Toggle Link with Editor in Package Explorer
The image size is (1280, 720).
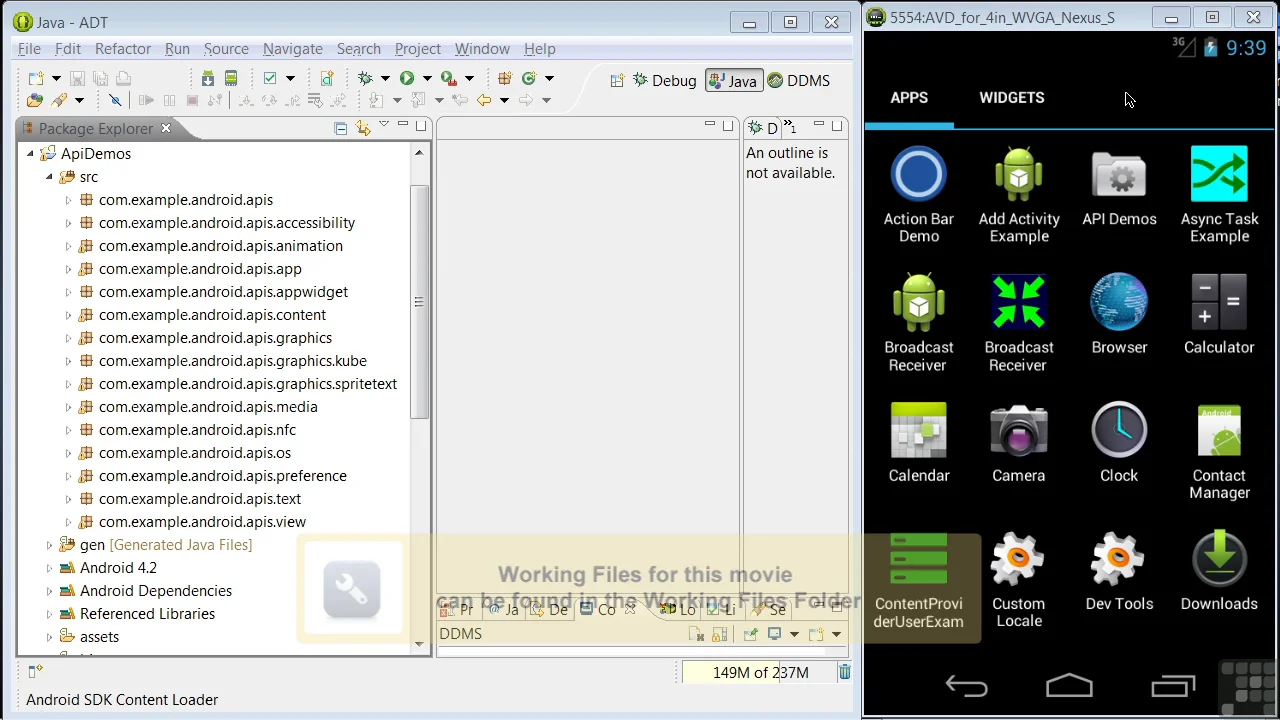362,128
